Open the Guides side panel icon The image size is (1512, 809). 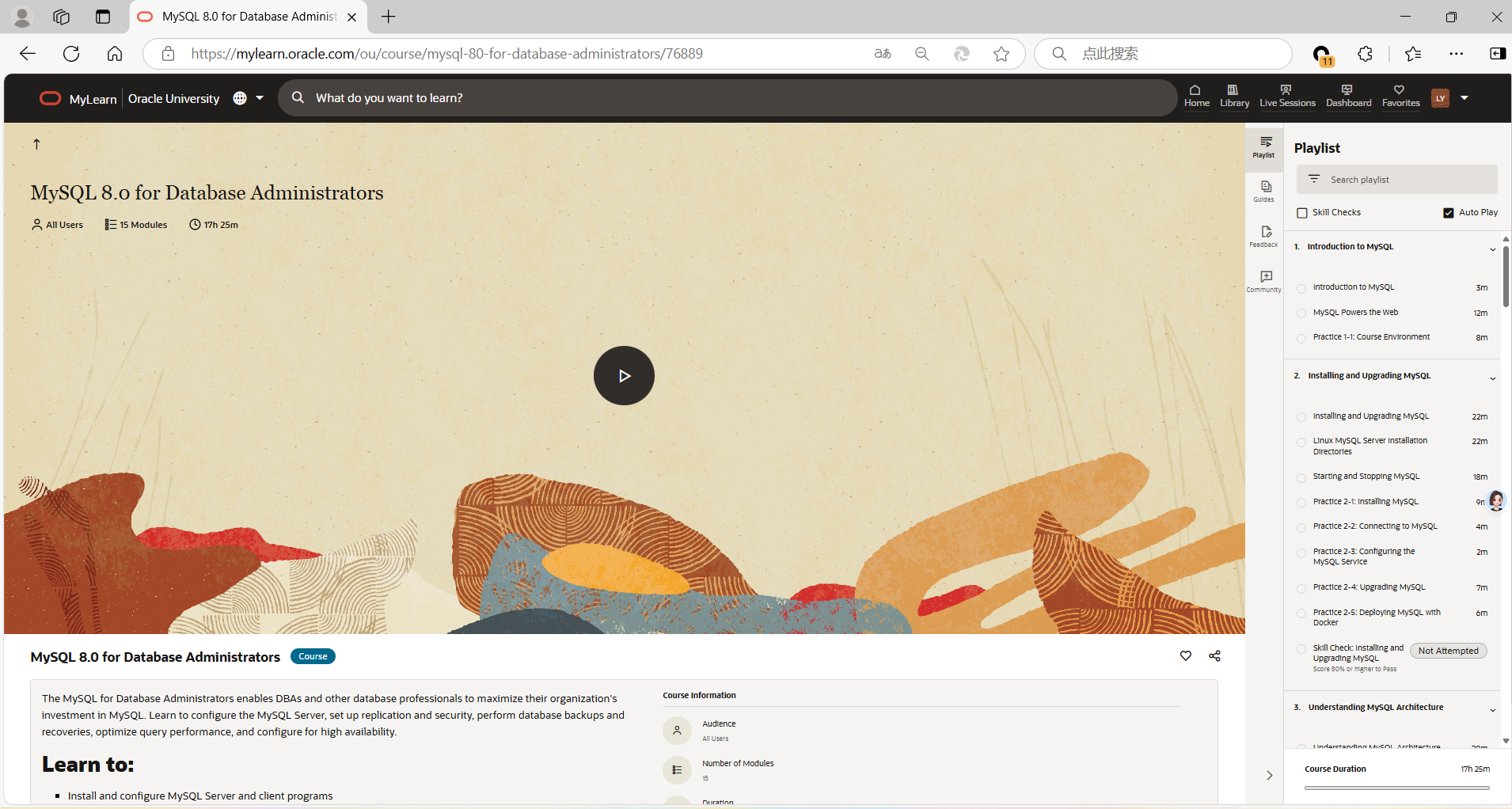tap(1265, 191)
